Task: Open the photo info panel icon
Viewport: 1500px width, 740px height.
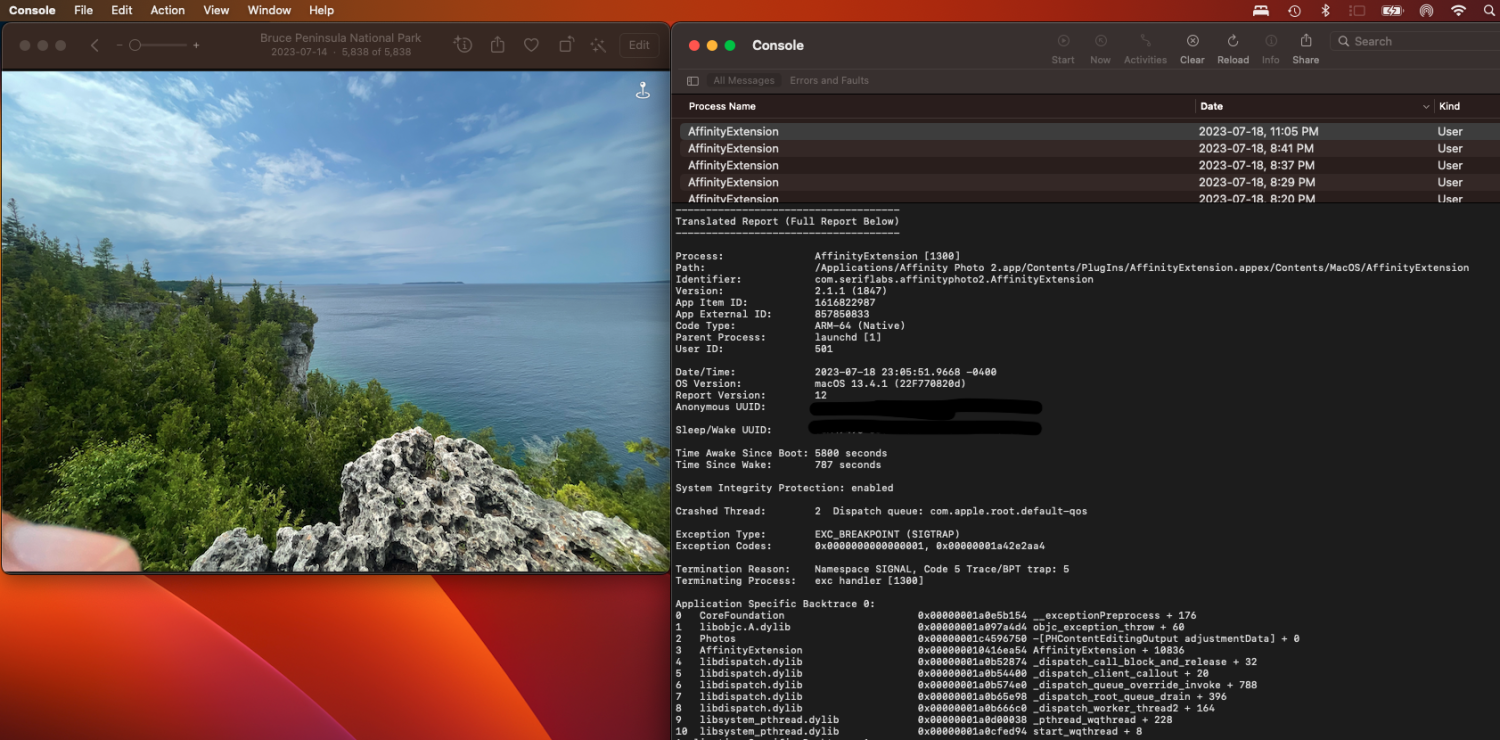Action: [462, 45]
